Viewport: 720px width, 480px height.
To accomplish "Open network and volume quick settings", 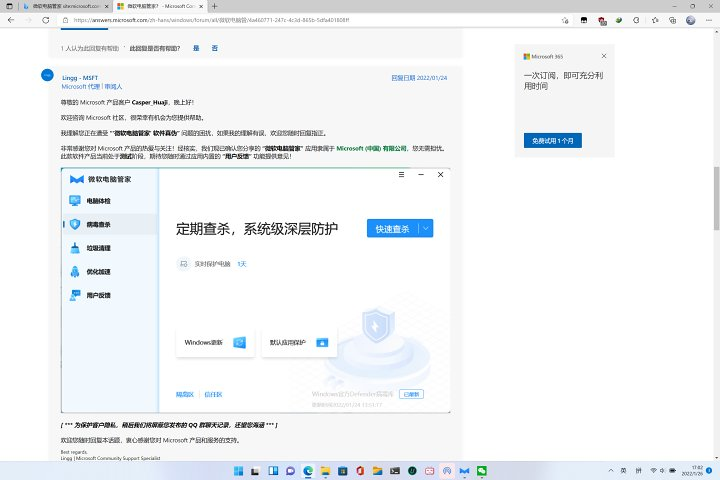I will (x=662, y=471).
